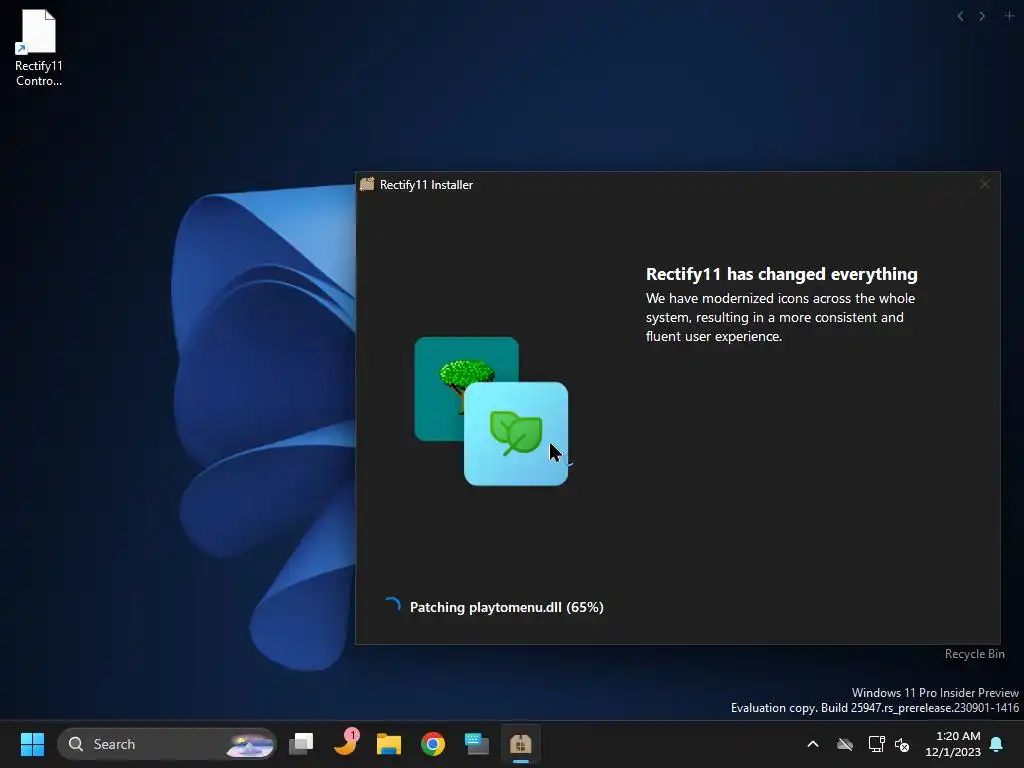Open the clock and date flyout
This screenshot has width=1024, height=768.
953,744
